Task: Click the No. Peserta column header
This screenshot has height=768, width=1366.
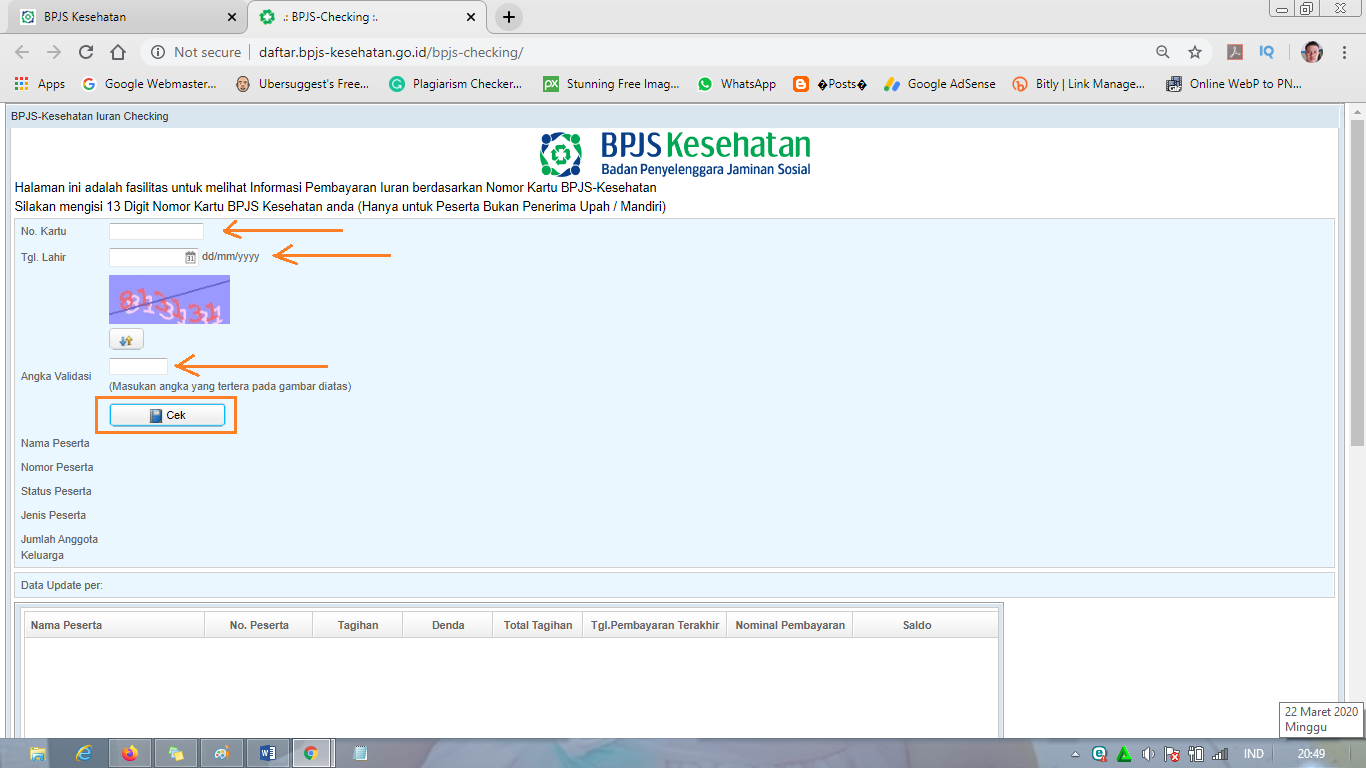Action: coord(259,625)
